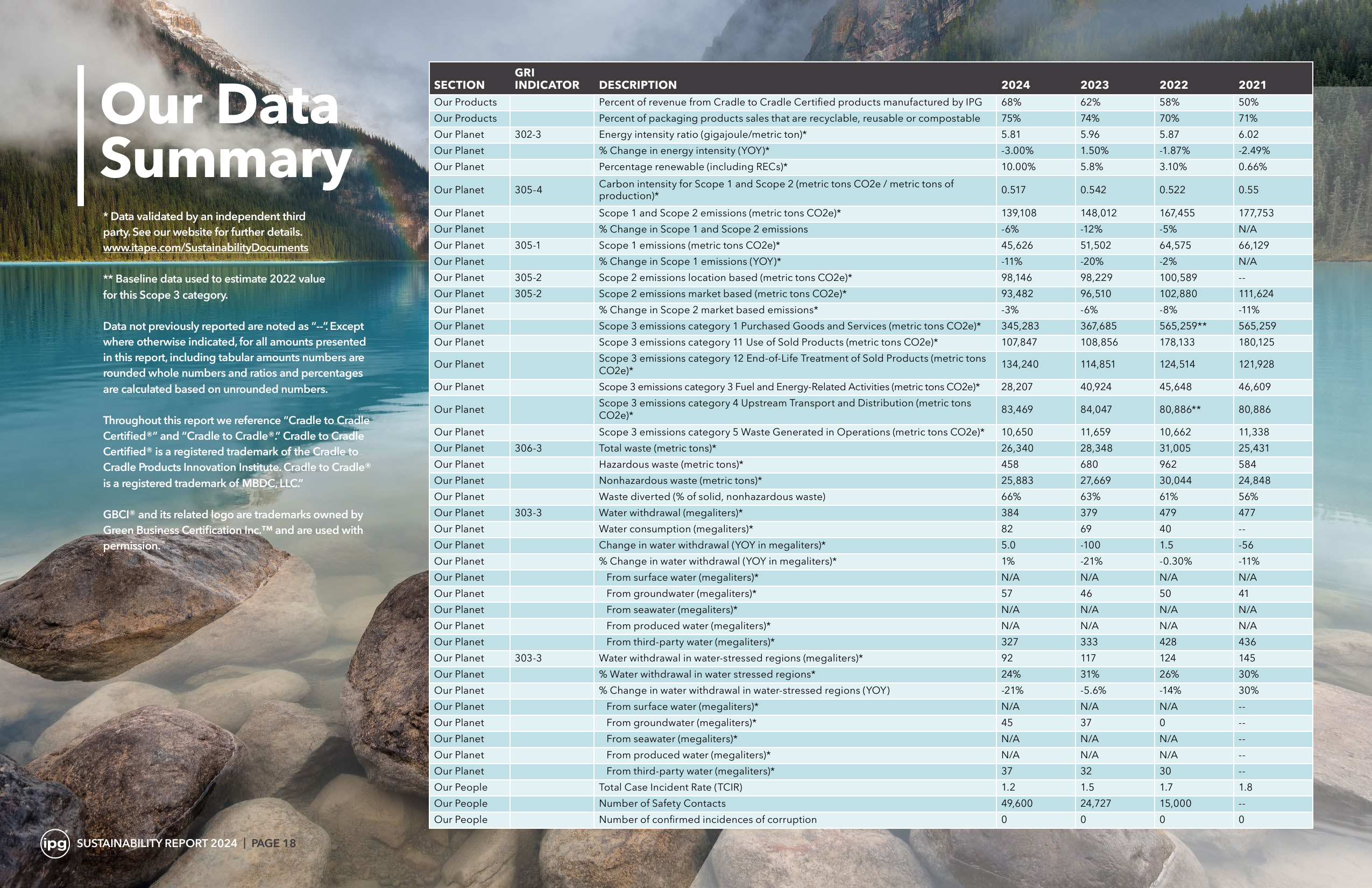The width and height of the screenshot is (1372, 888).
Task: Click 'Energy intensity ratio (gigajoule/metric ton)*' description
Action: tap(702, 135)
